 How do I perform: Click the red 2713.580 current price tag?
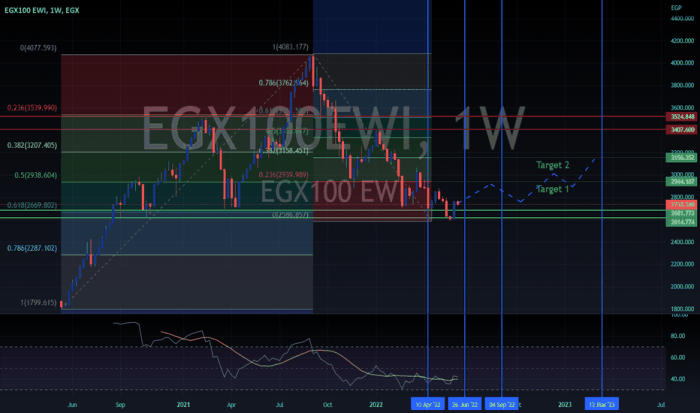click(681, 204)
